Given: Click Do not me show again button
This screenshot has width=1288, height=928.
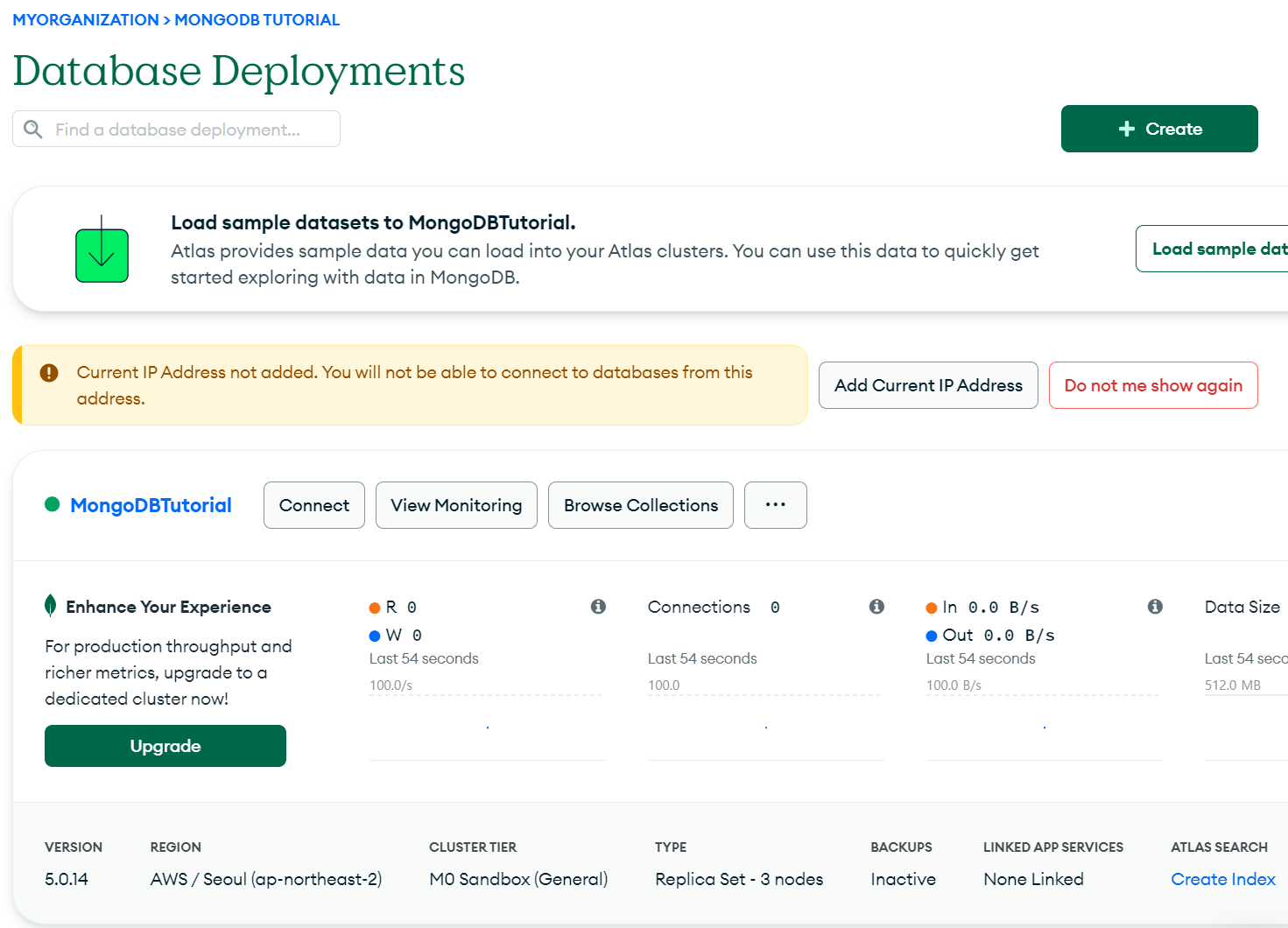Looking at the screenshot, I should (1153, 385).
